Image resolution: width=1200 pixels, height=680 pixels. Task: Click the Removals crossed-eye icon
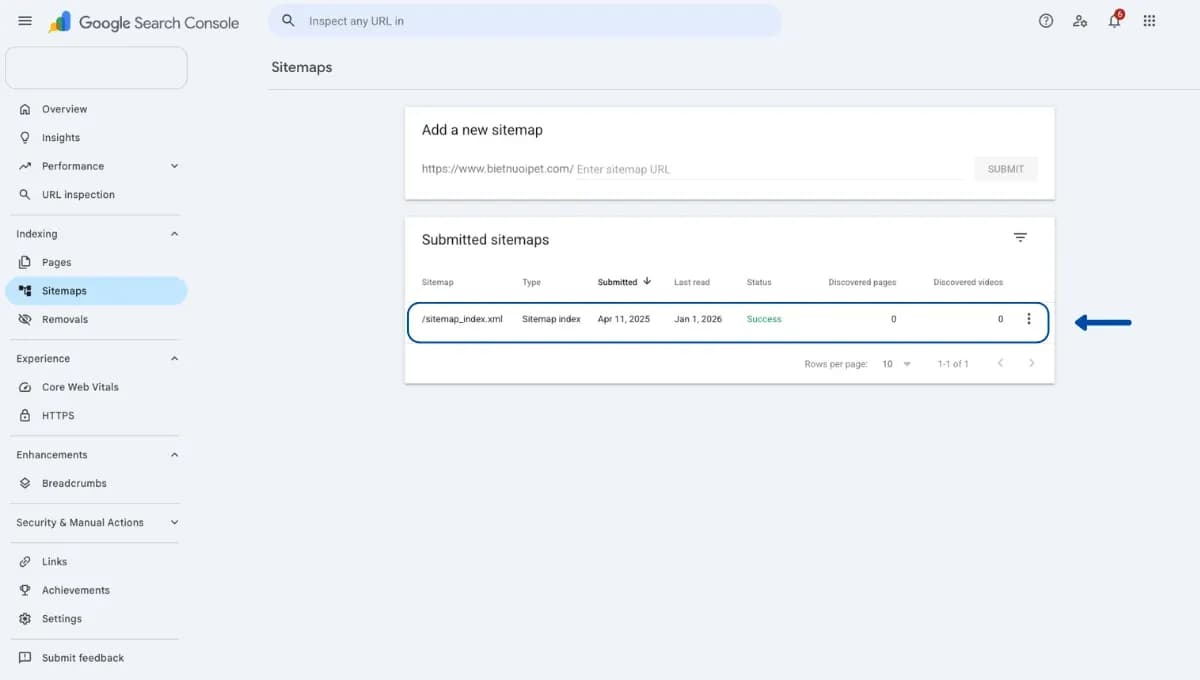pyautogui.click(x=25, y=319)
